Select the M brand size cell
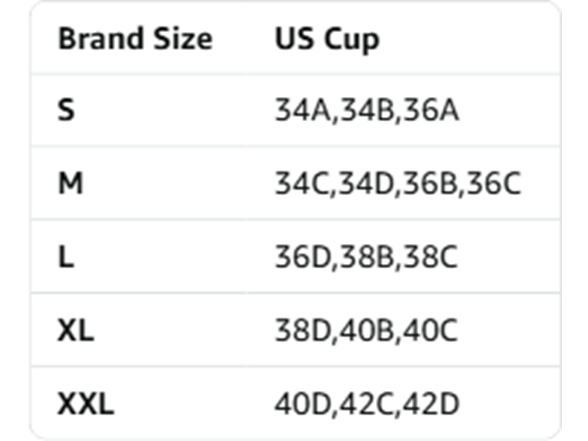The width and height of the screenshot is (588, 441). pos(70,183)
